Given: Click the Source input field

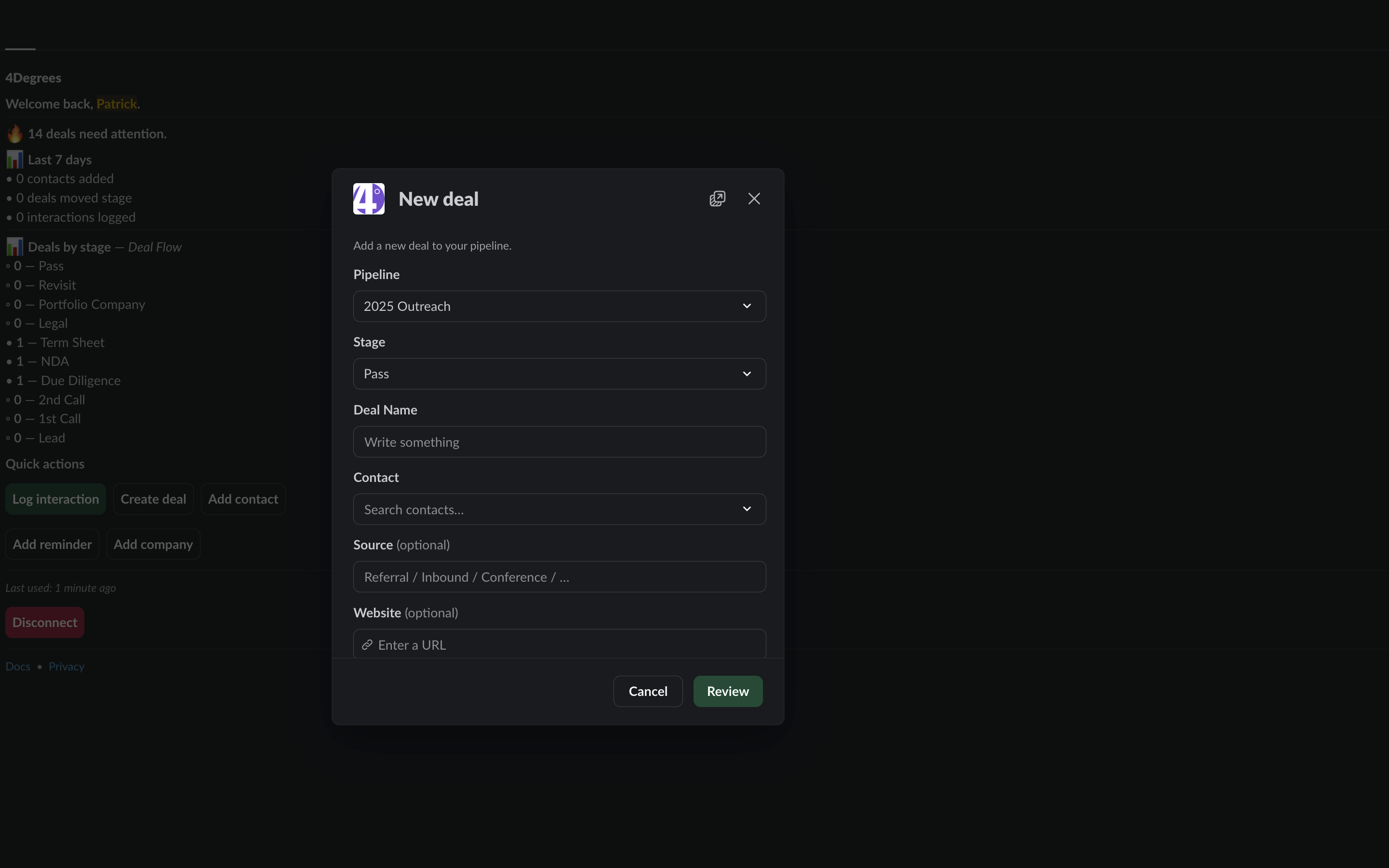Looking at the screenshot, I should 560,577.
